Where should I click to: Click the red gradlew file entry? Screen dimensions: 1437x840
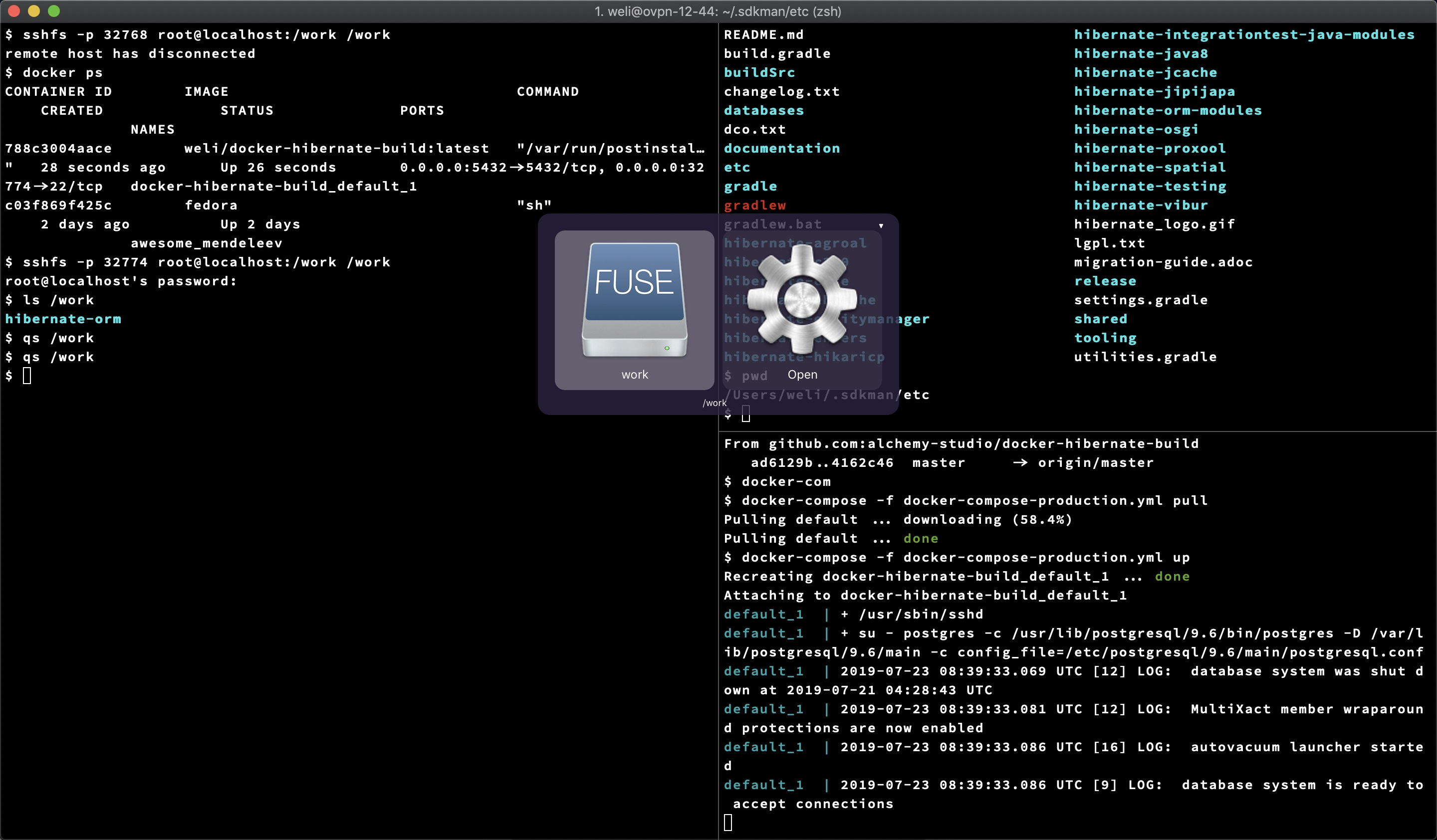tap(754, 205)
